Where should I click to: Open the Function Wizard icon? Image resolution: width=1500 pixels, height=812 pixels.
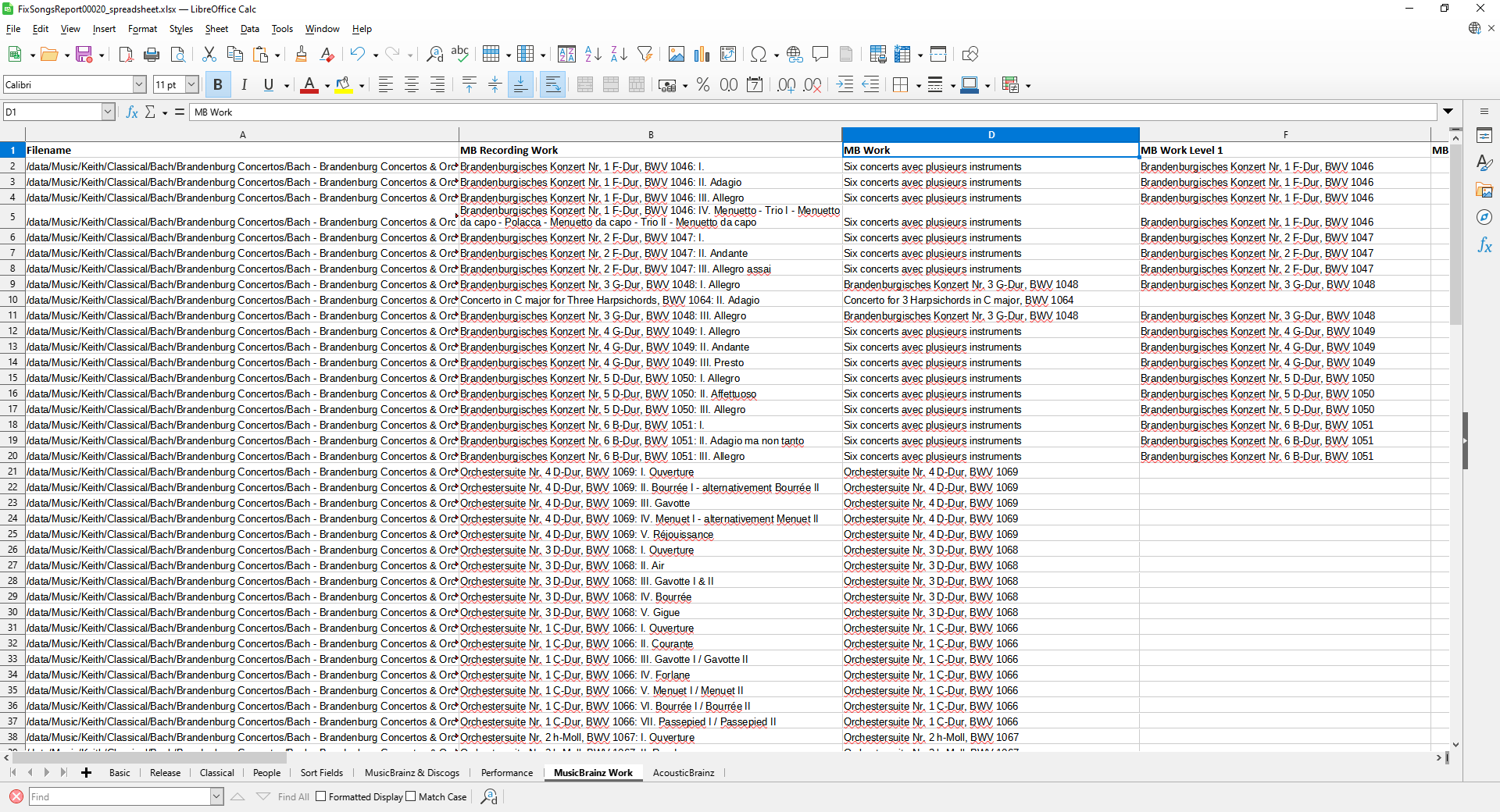click(x=132, y=112)
